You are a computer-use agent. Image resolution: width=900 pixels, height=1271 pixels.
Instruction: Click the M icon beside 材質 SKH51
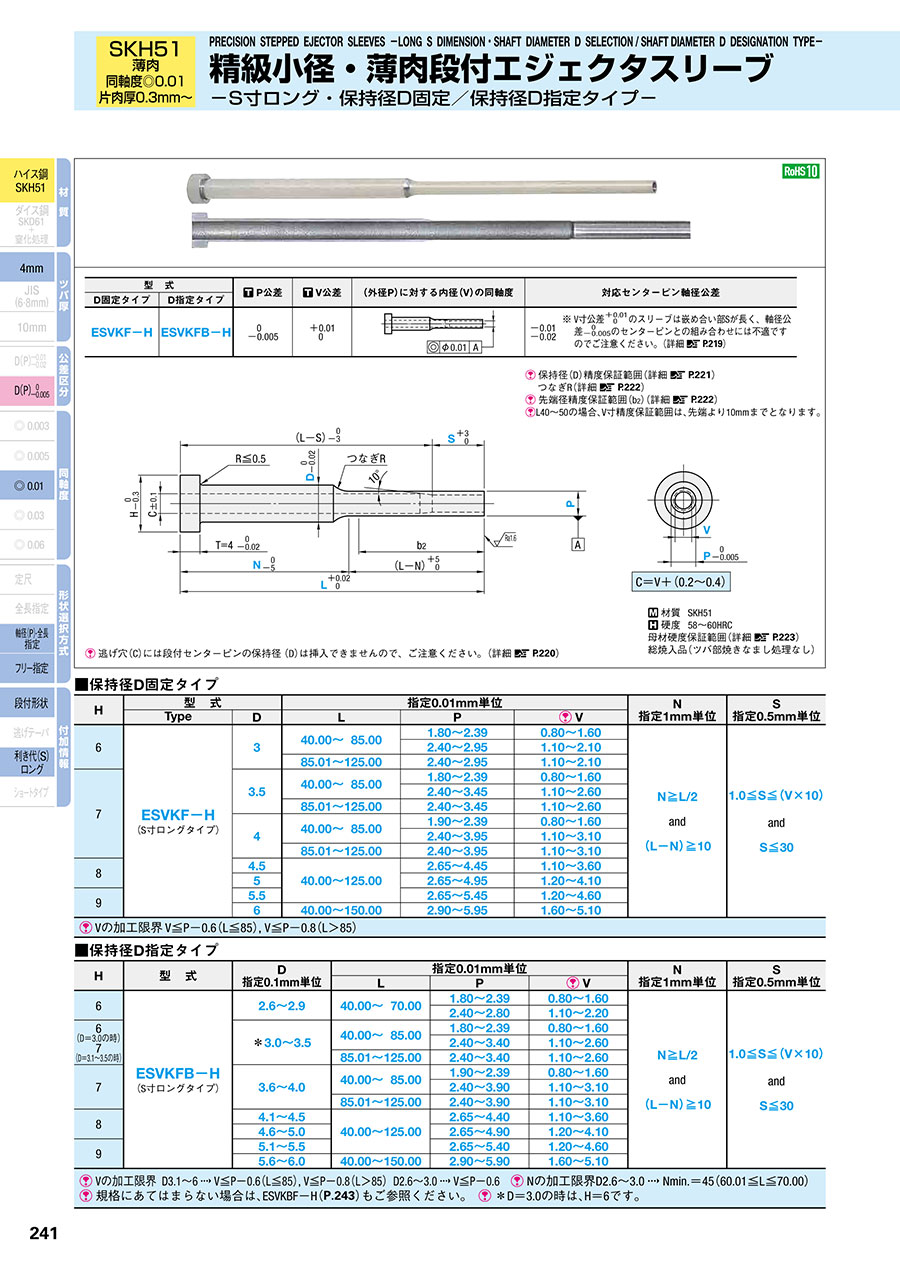point(652,610)
